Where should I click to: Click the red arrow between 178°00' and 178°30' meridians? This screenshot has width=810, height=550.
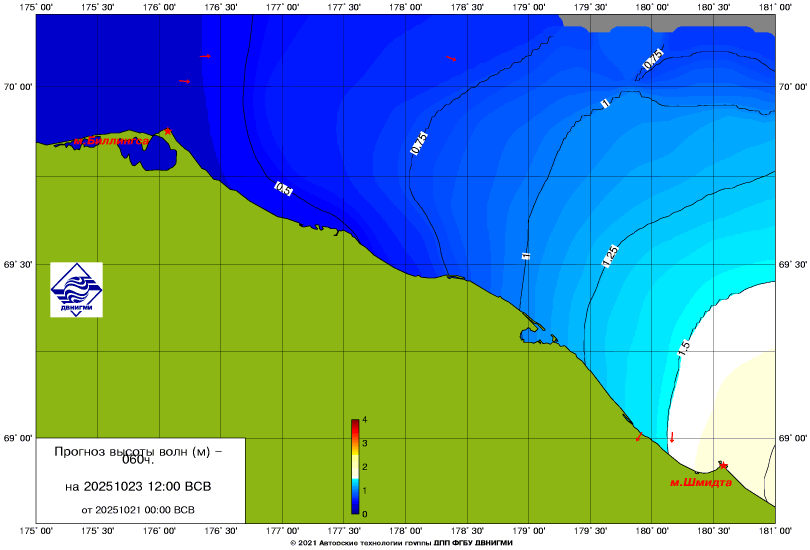point(450,58)
